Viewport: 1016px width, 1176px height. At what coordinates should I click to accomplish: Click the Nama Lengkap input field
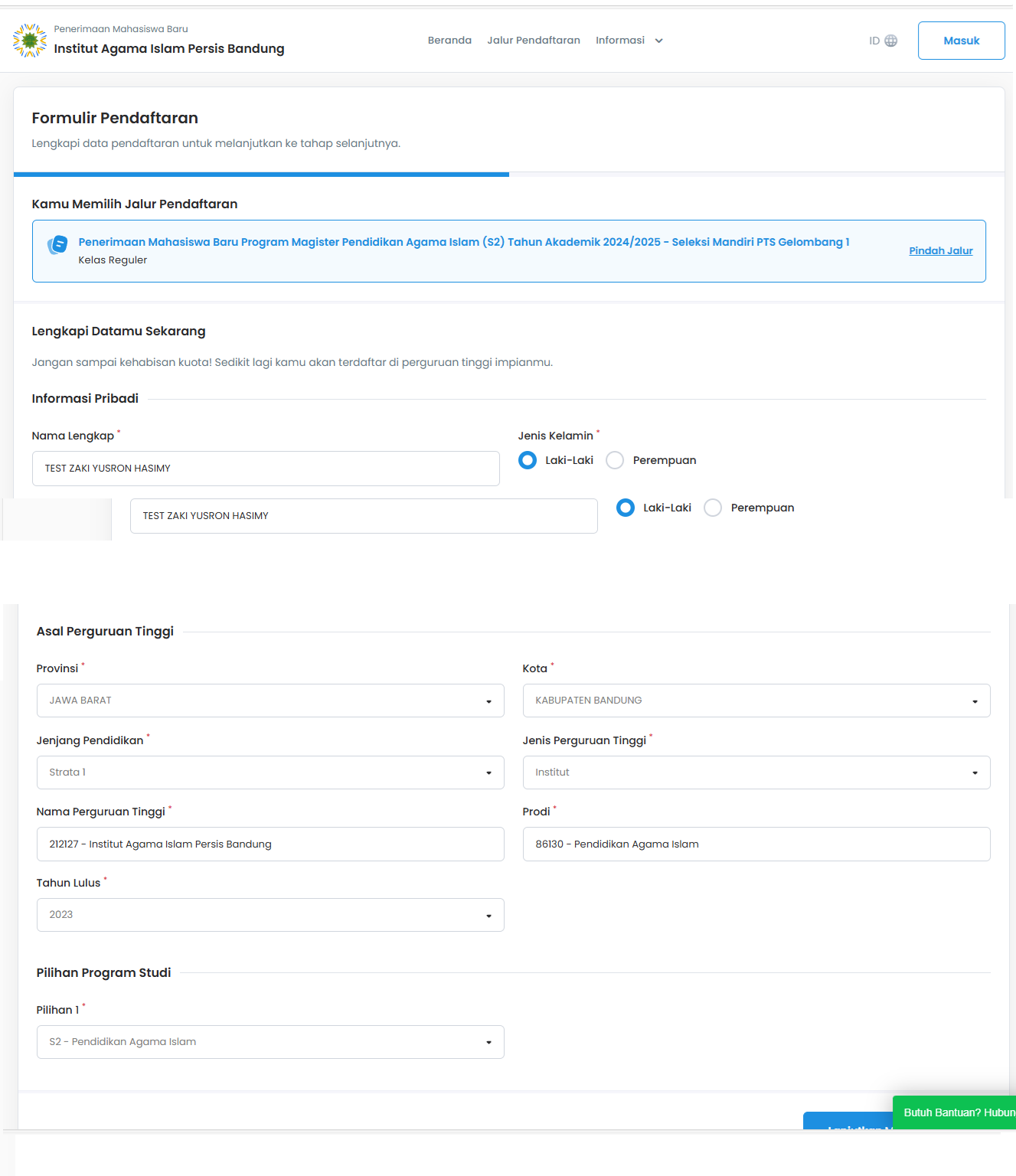(266, 469)
